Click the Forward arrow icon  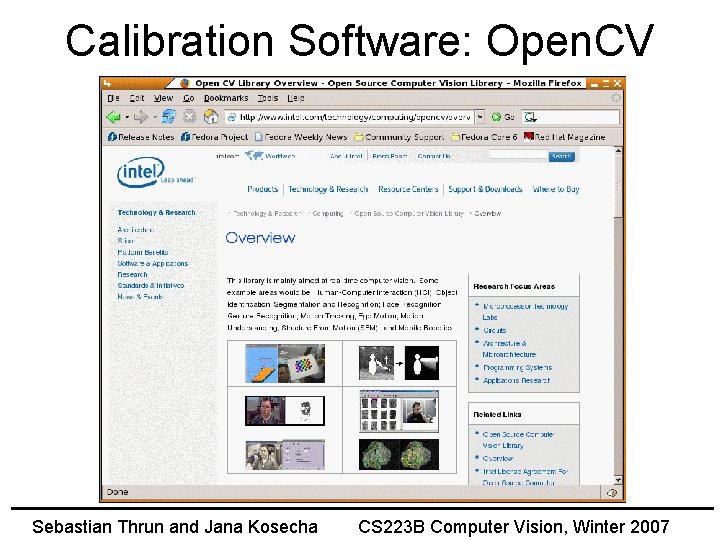click(141, 117)
